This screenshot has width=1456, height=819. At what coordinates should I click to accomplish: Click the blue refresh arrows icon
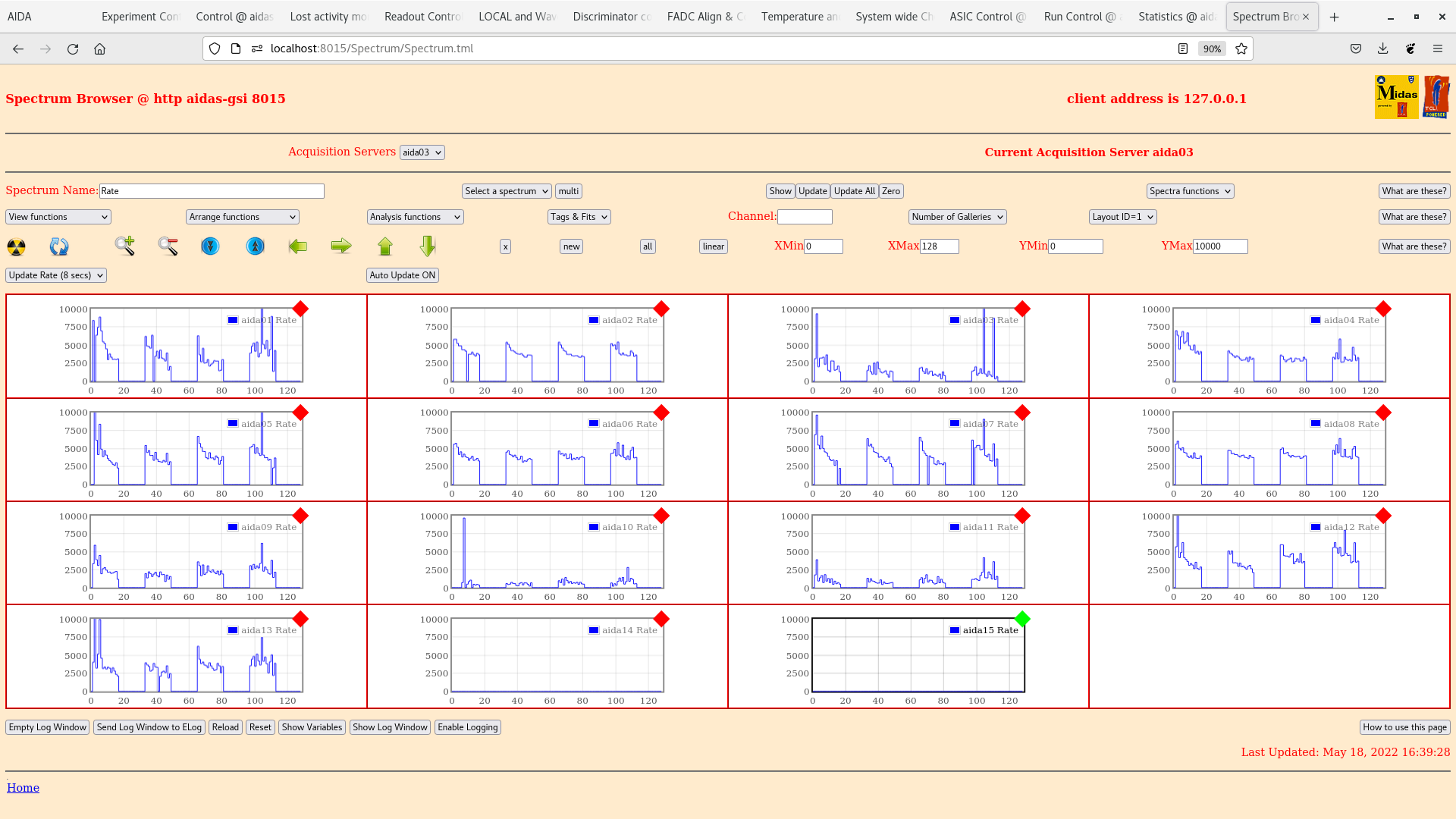click(x=59, y=246)
